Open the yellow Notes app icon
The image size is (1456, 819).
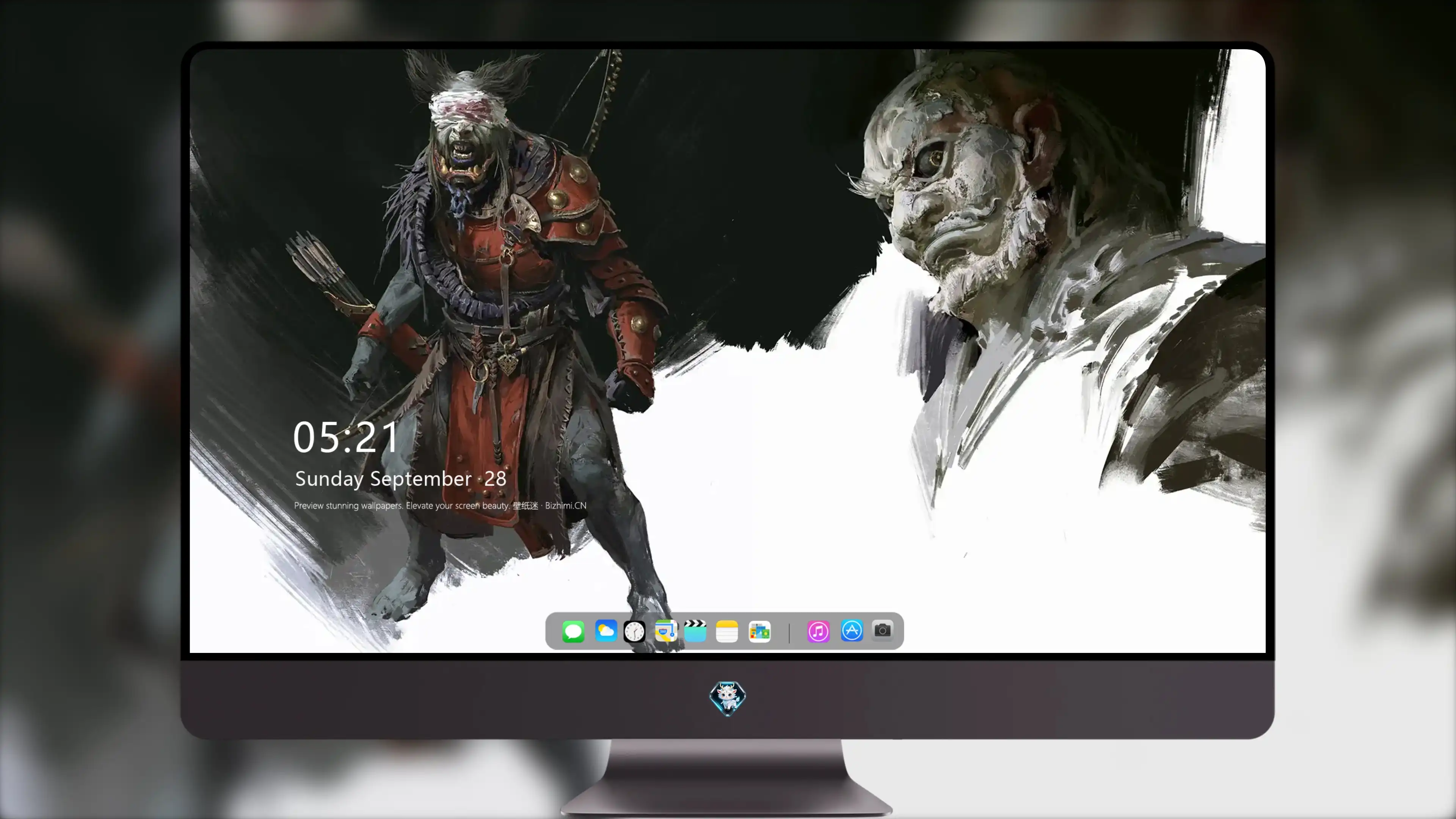(x=727, y=631)
